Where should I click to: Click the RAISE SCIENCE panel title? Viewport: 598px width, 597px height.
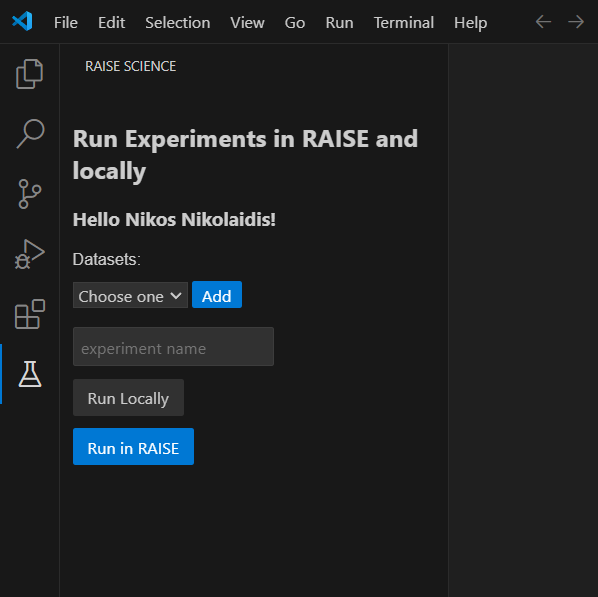(x=130, y=66)
